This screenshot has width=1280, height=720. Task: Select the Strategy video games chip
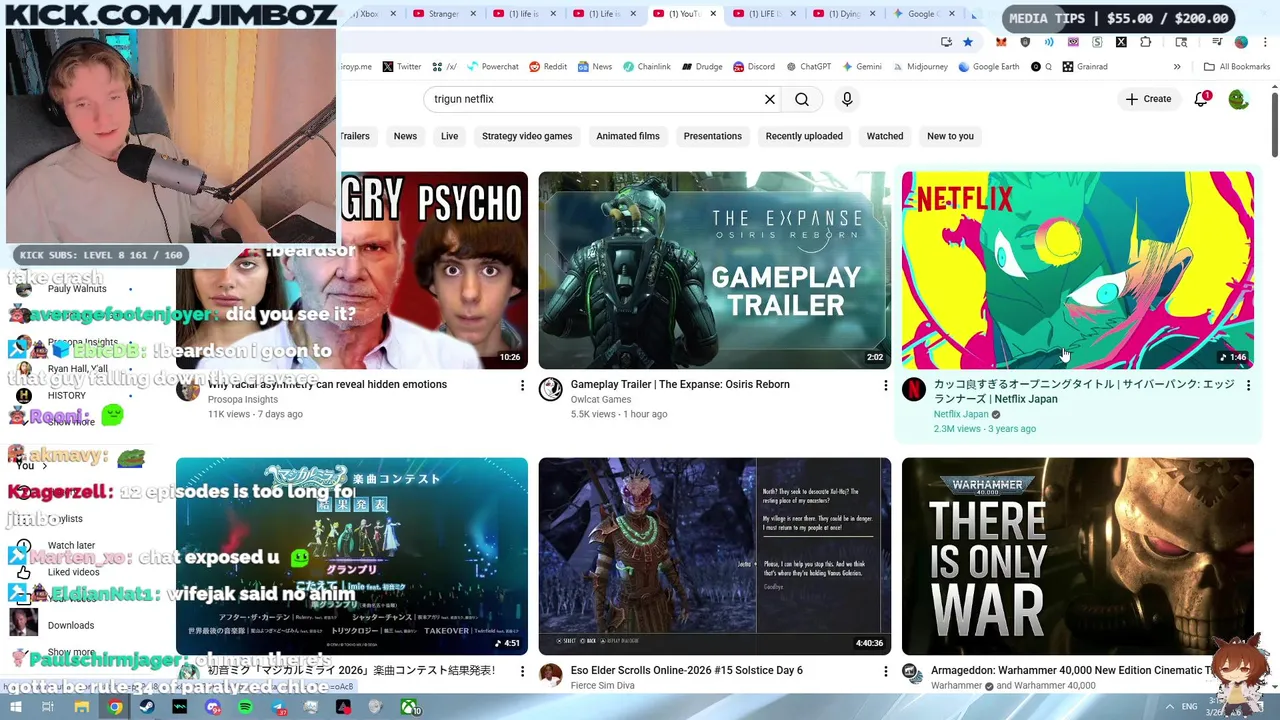[x=527, y=136]
